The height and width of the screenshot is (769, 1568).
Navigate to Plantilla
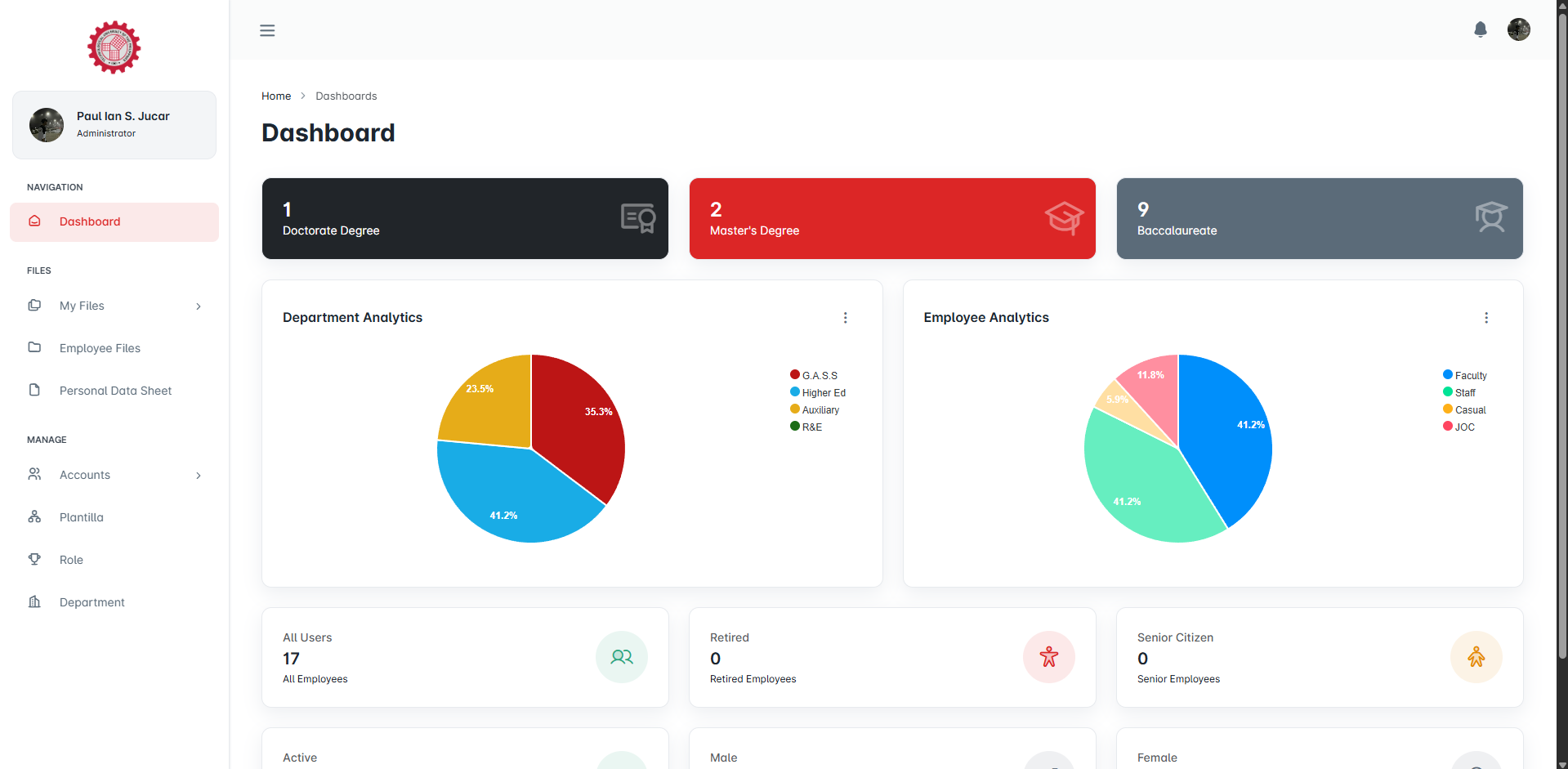[x=114, y=517]
